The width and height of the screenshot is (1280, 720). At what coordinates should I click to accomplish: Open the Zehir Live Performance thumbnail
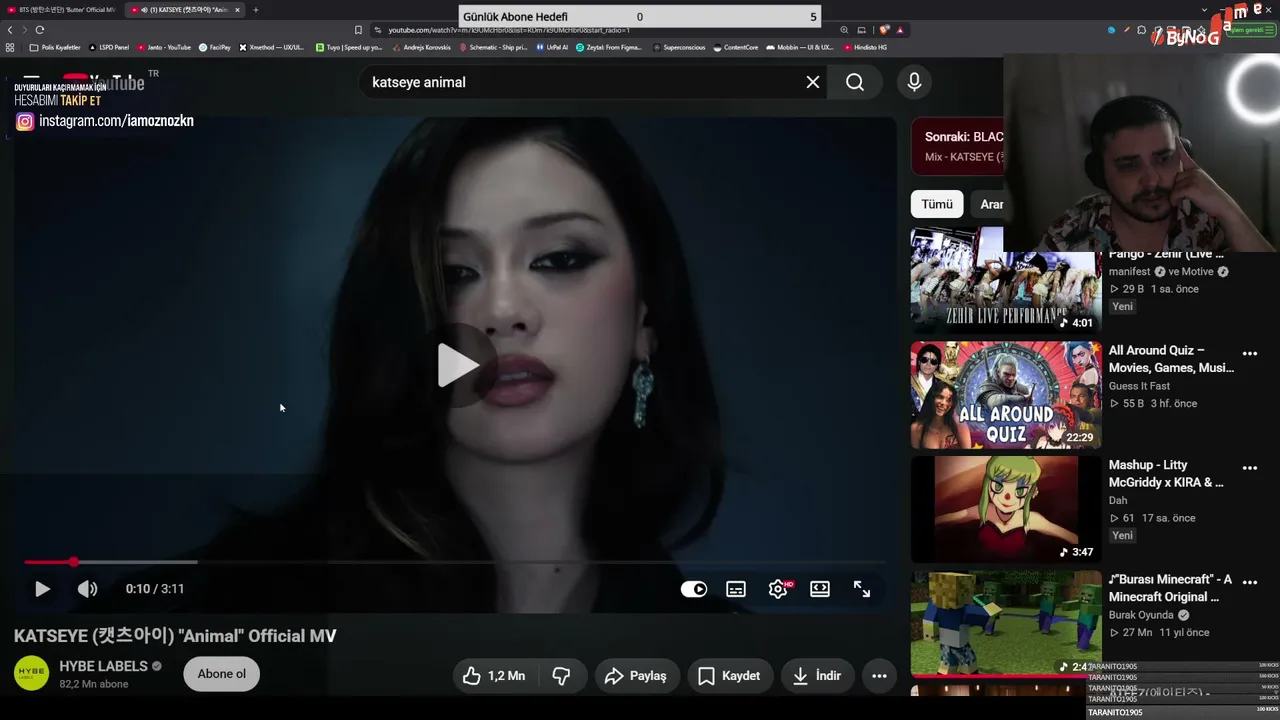click(1006, 281)
